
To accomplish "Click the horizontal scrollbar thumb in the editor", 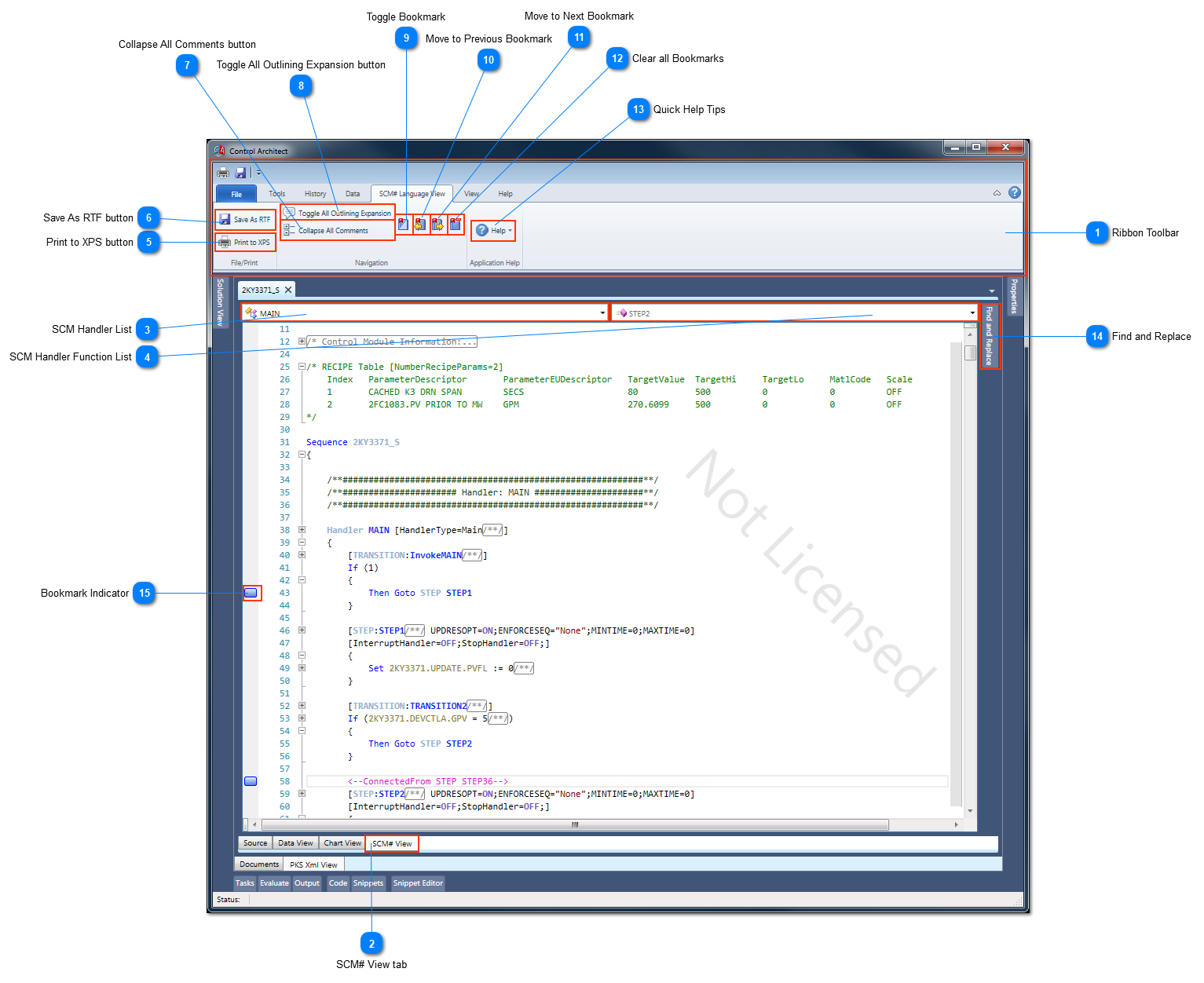I will click(575, 824).
